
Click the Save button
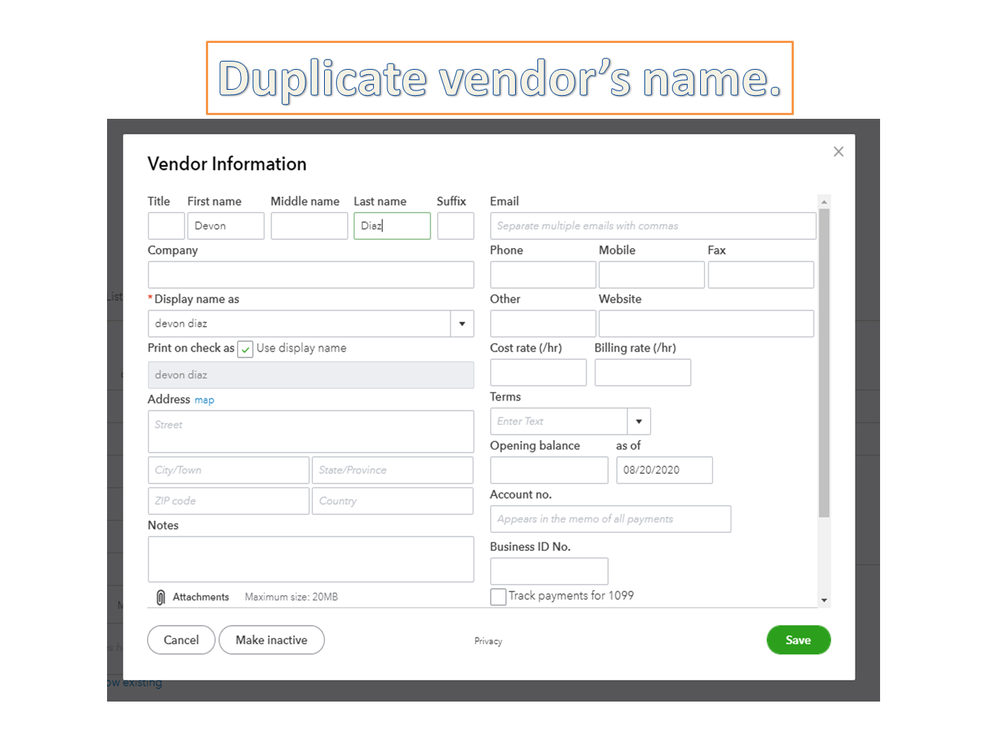(x=798, y=640)
